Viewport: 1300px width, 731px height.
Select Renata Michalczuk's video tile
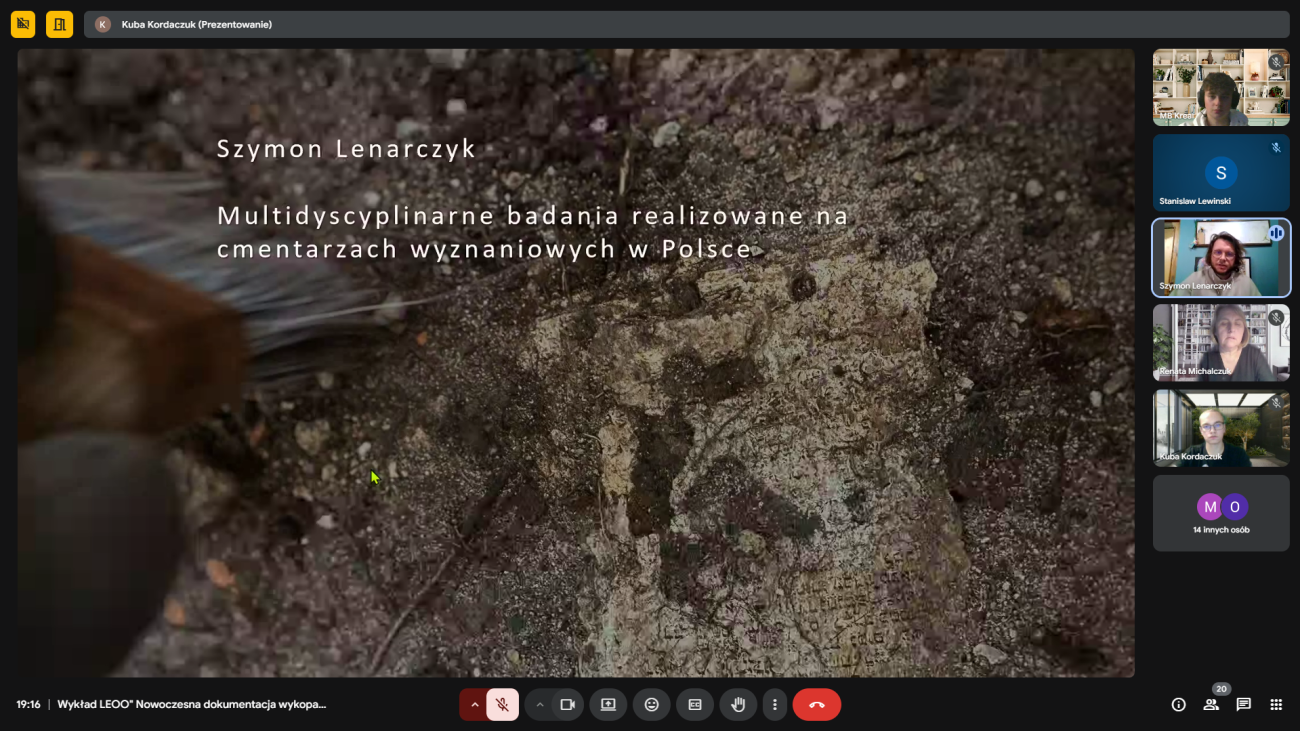[1220, 343]
